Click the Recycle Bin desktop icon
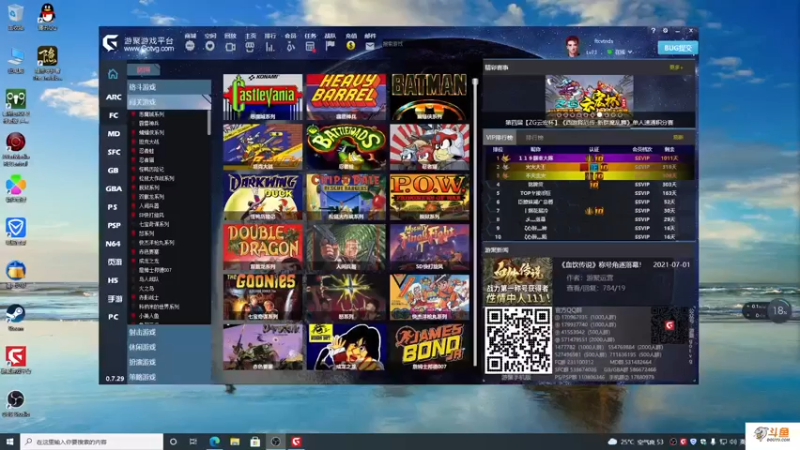 16,15
